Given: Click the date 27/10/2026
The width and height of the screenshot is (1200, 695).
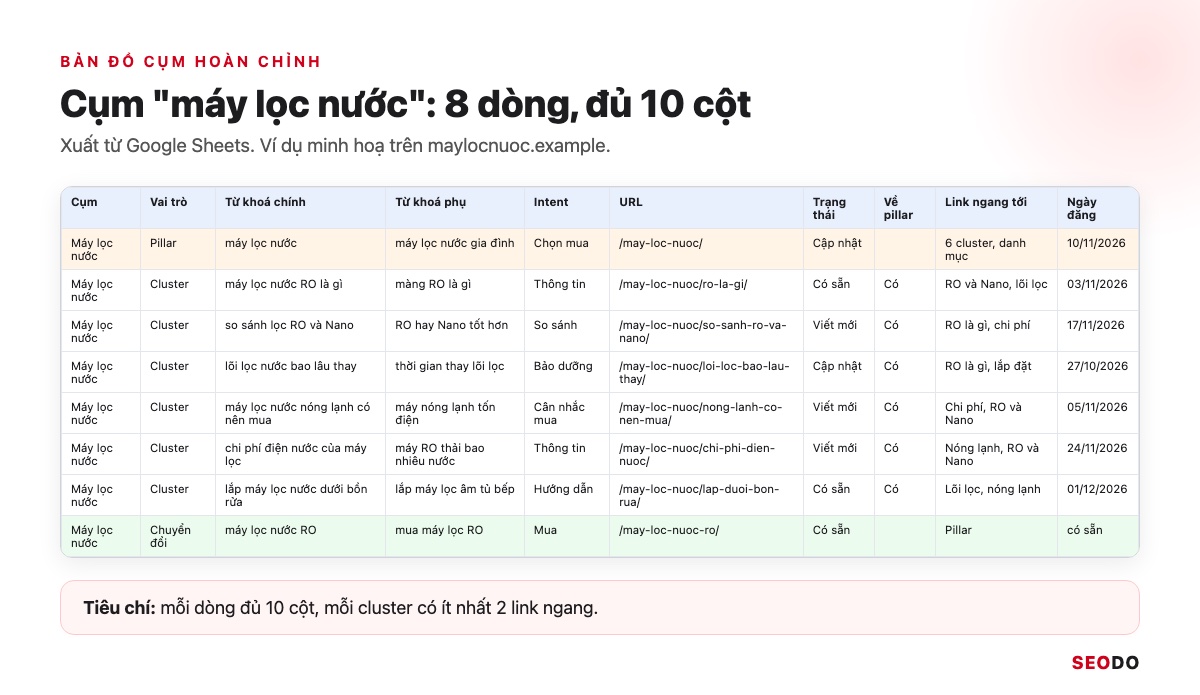Looking at the screenshot, I should pyautogui.click(x=1097, y=366).
